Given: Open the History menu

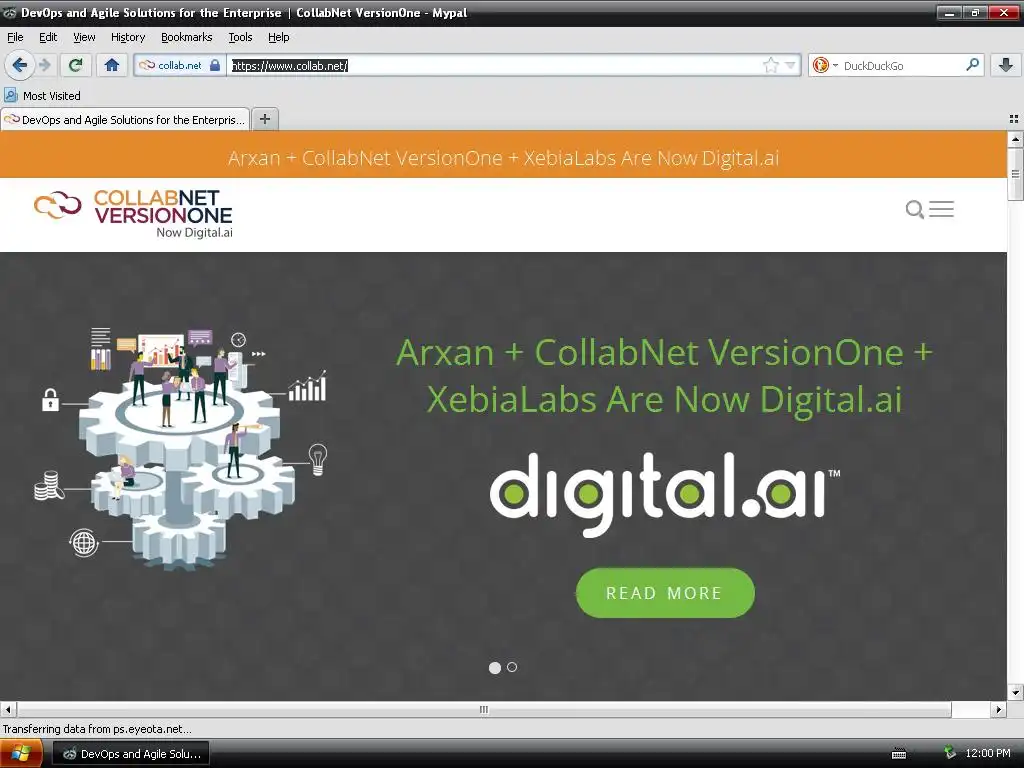Looking at the screenshot, I should click(128, 37).
